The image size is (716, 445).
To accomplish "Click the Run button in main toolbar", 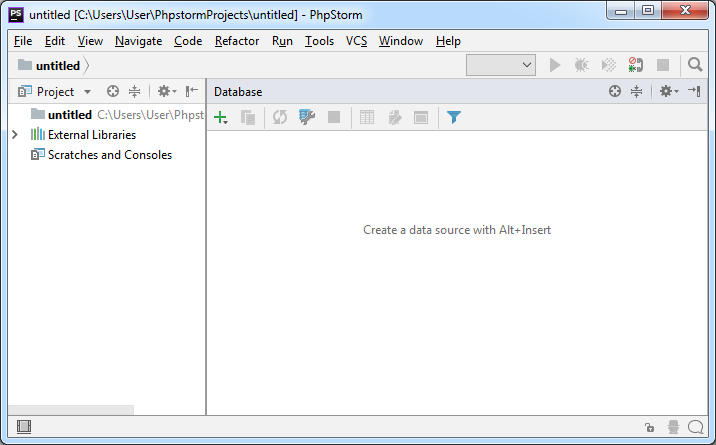I will coord(555,65).
